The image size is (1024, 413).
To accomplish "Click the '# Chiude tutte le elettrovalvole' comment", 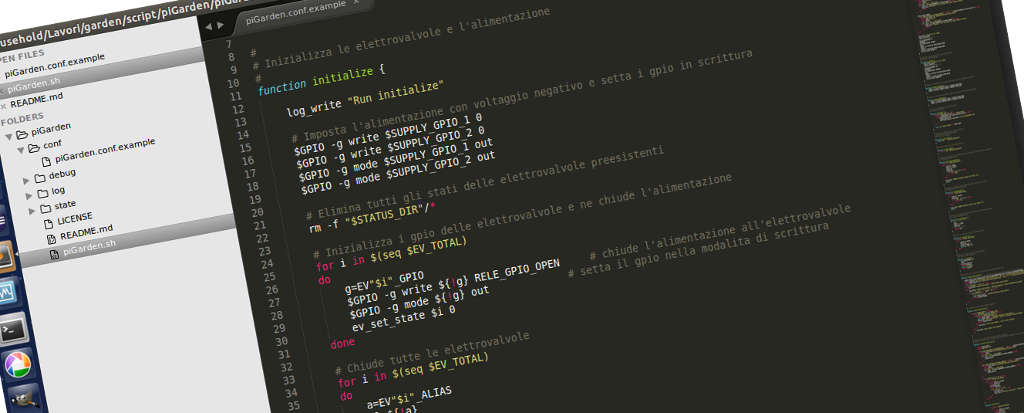I will pos(432,353).
